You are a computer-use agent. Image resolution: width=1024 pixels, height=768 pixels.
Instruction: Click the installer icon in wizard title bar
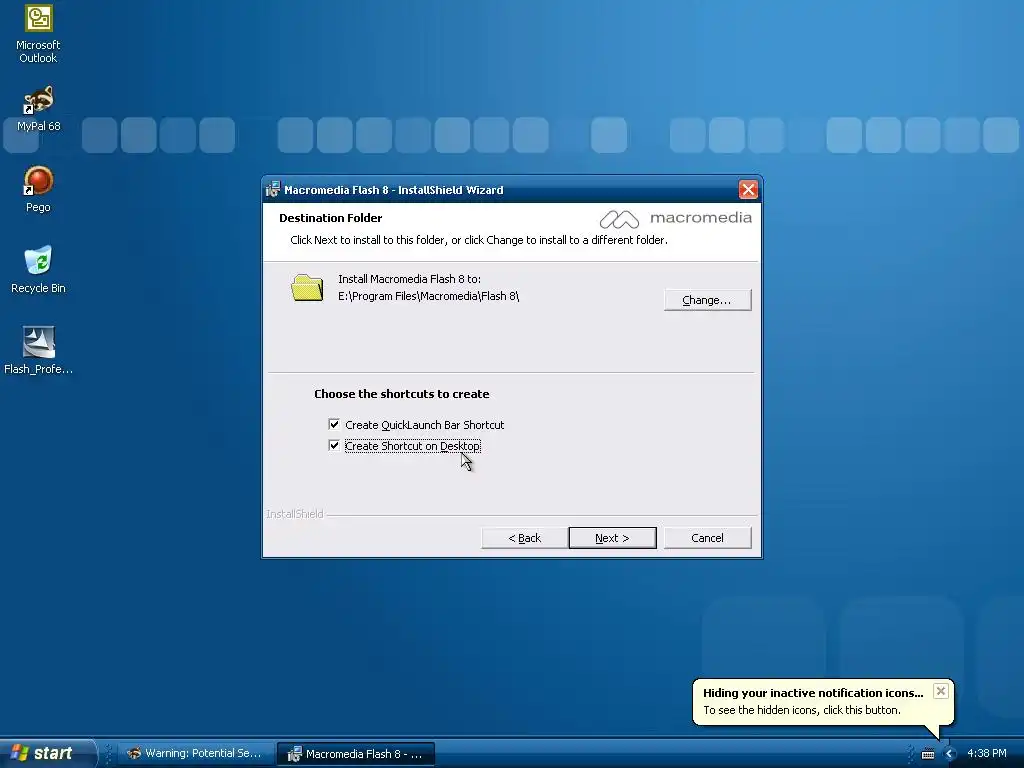point(272,189)
